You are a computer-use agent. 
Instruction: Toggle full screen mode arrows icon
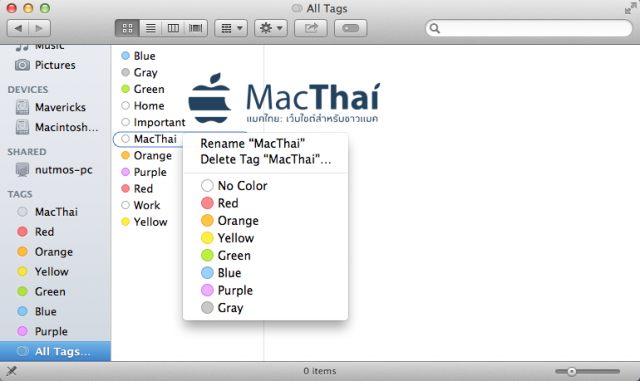(630, 8)
